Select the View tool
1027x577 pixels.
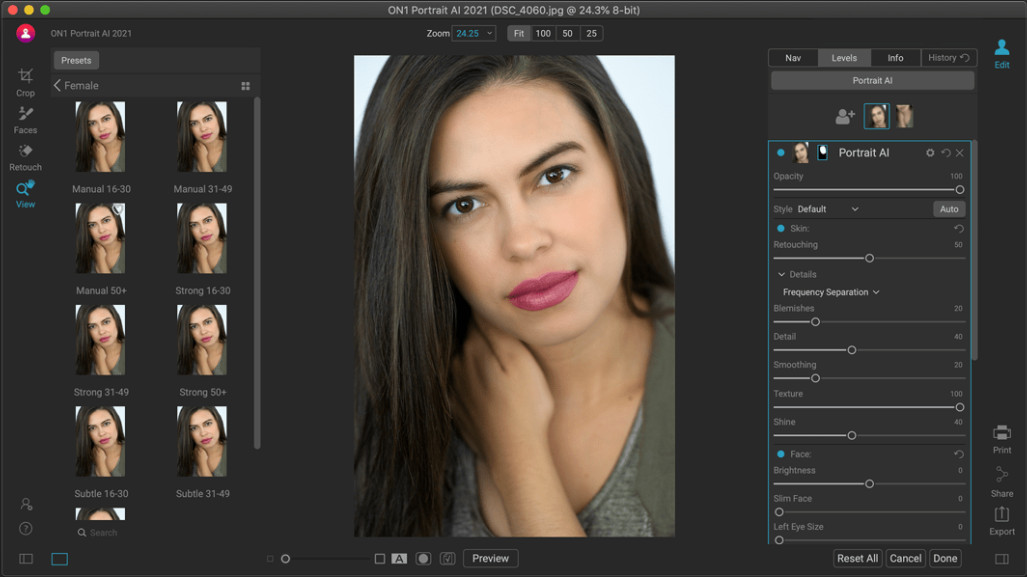[x=26, y=195]
